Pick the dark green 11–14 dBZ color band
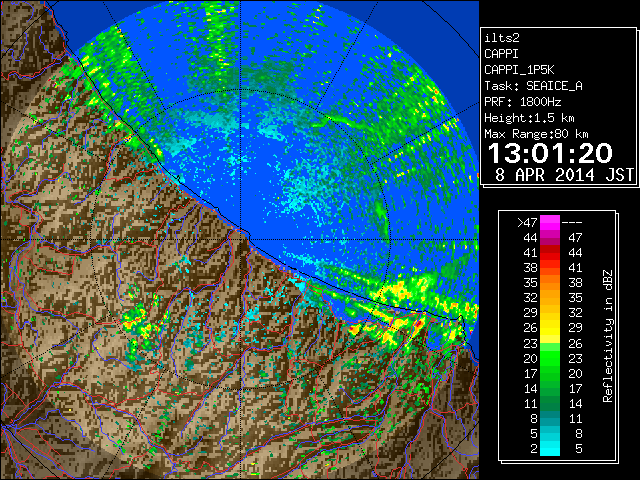Image resolution: width=640 pixels, height=480 pixels. click(550, 403)
